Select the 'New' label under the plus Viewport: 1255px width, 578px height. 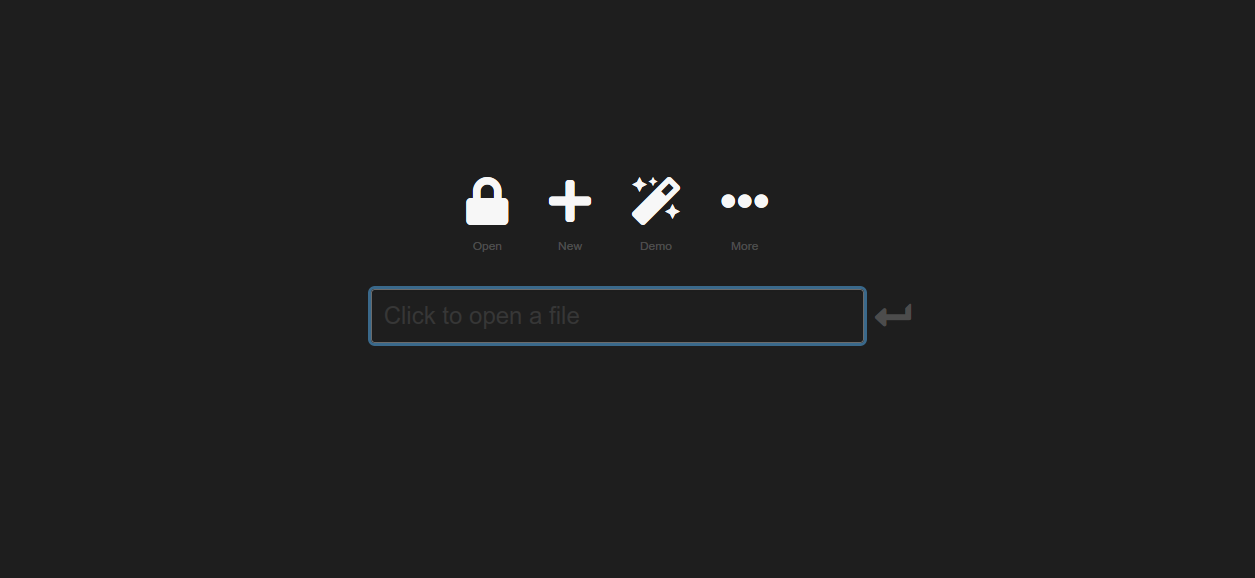pos(570,246)
